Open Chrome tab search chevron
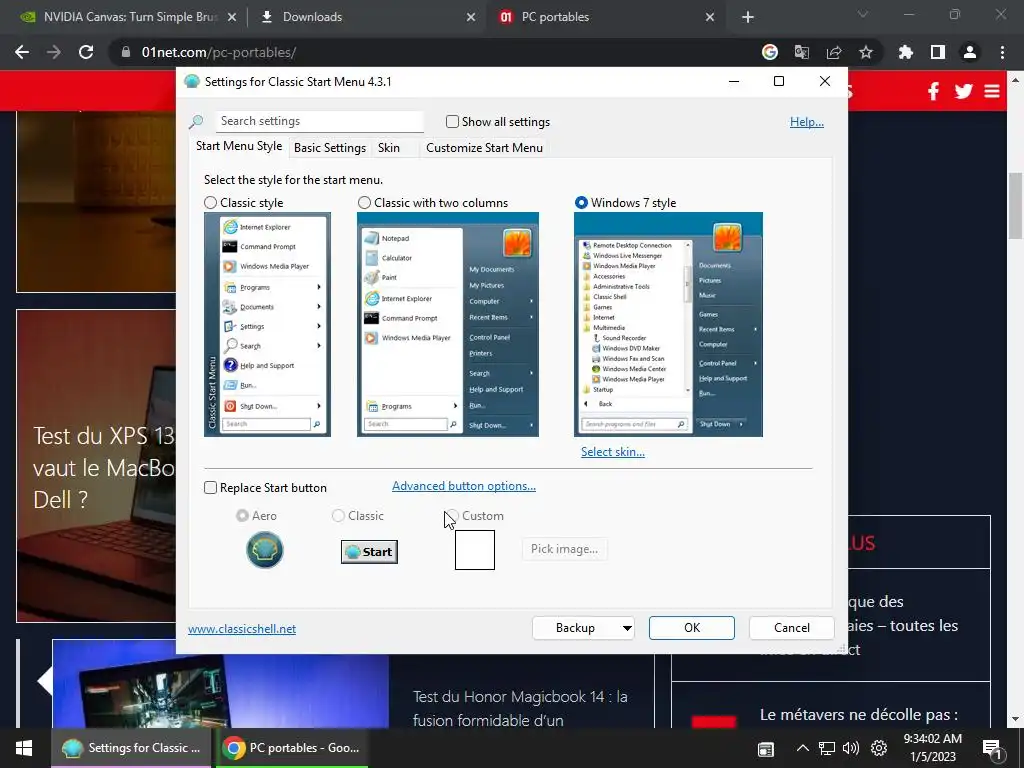Screen dimensions: 1024x768 coord(863,14)
